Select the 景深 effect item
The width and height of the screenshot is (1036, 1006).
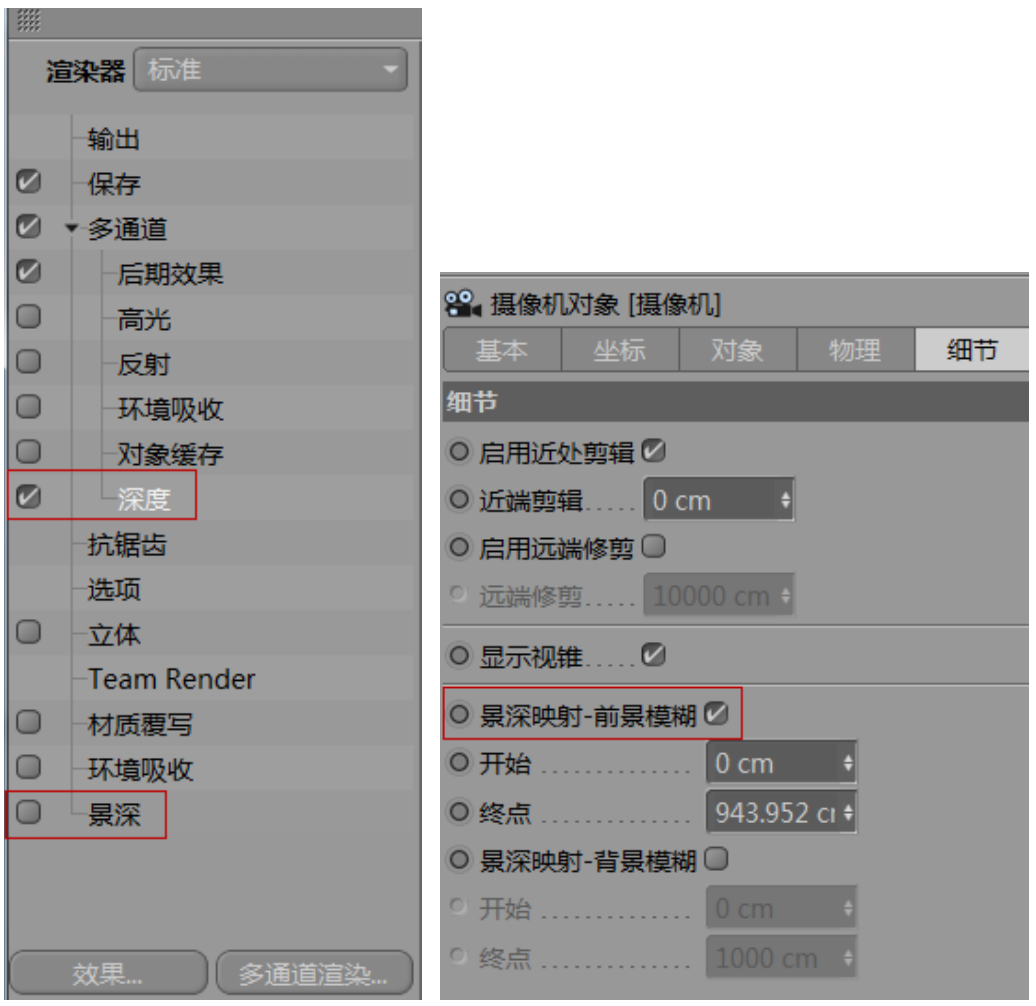[x=114, y=814]
